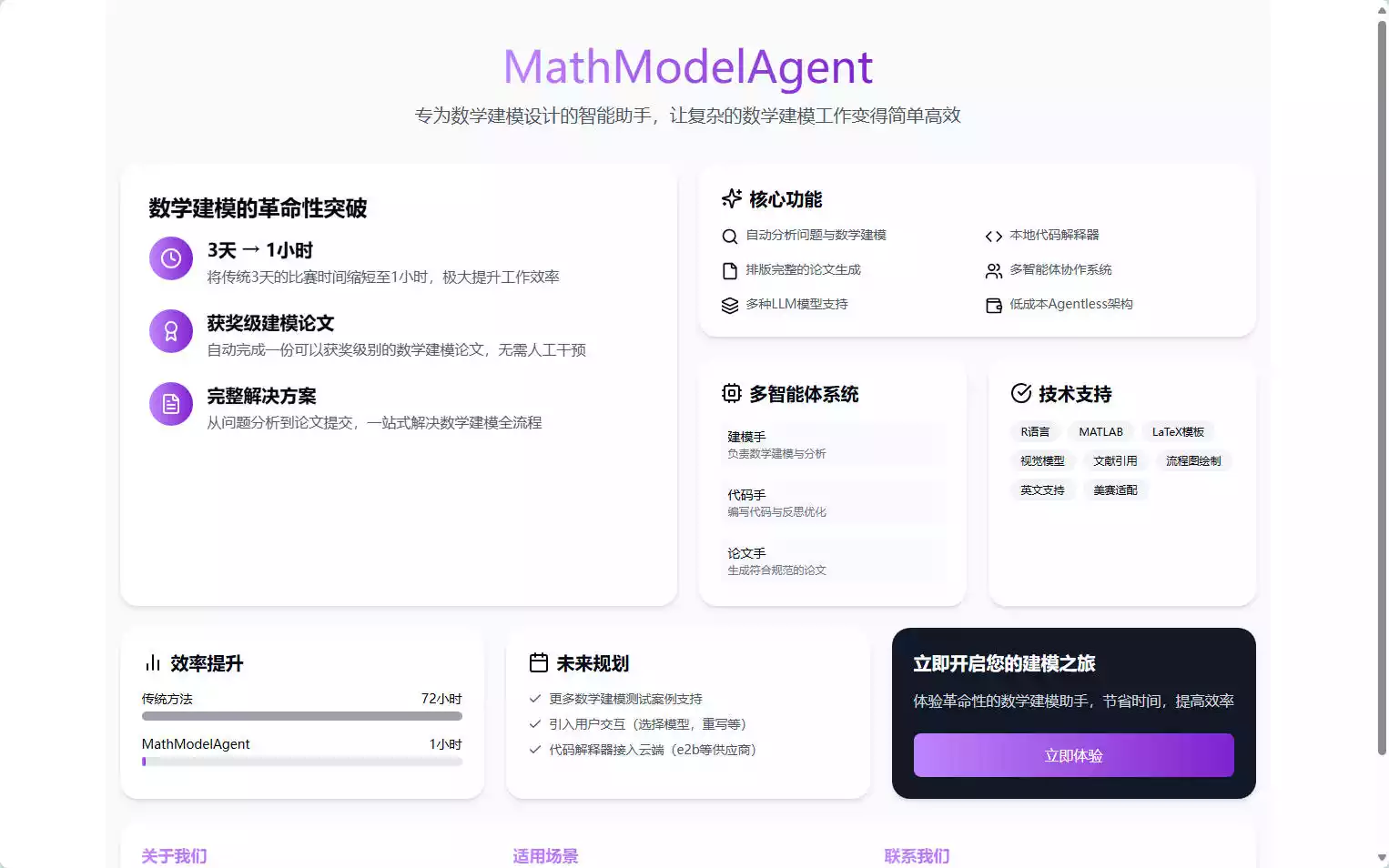Select the LaTeX模板 tag

click(x=1179, y=432)
